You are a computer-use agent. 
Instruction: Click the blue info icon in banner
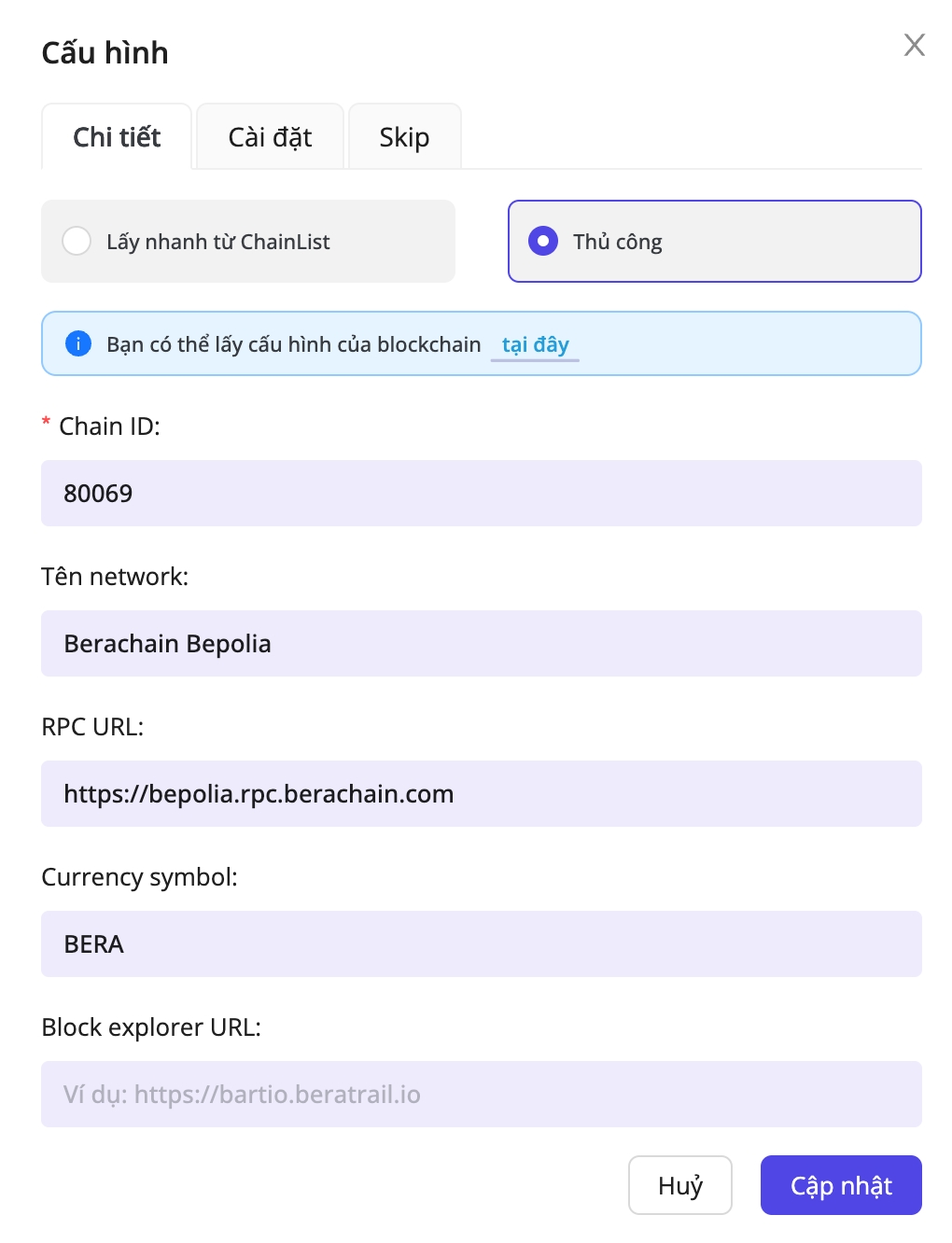click(x=78, y=343)
